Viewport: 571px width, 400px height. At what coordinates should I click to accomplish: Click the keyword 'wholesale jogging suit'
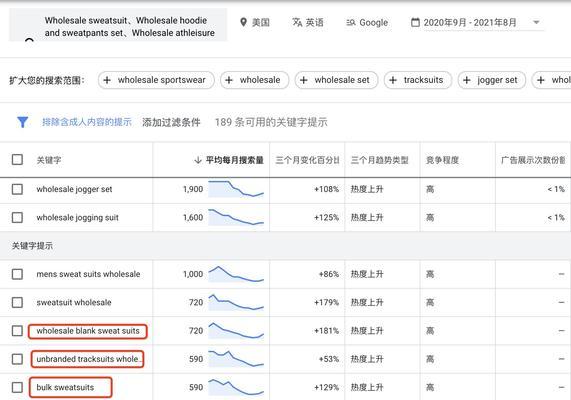click(78, 217)
